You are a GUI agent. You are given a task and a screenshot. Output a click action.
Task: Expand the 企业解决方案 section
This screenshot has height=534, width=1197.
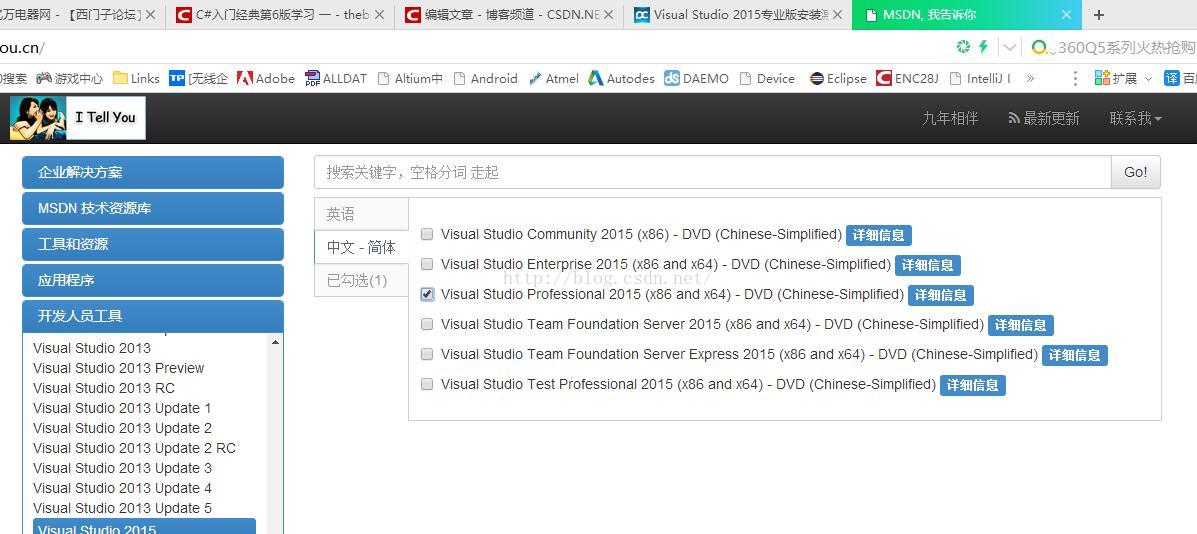click(153, 172)
